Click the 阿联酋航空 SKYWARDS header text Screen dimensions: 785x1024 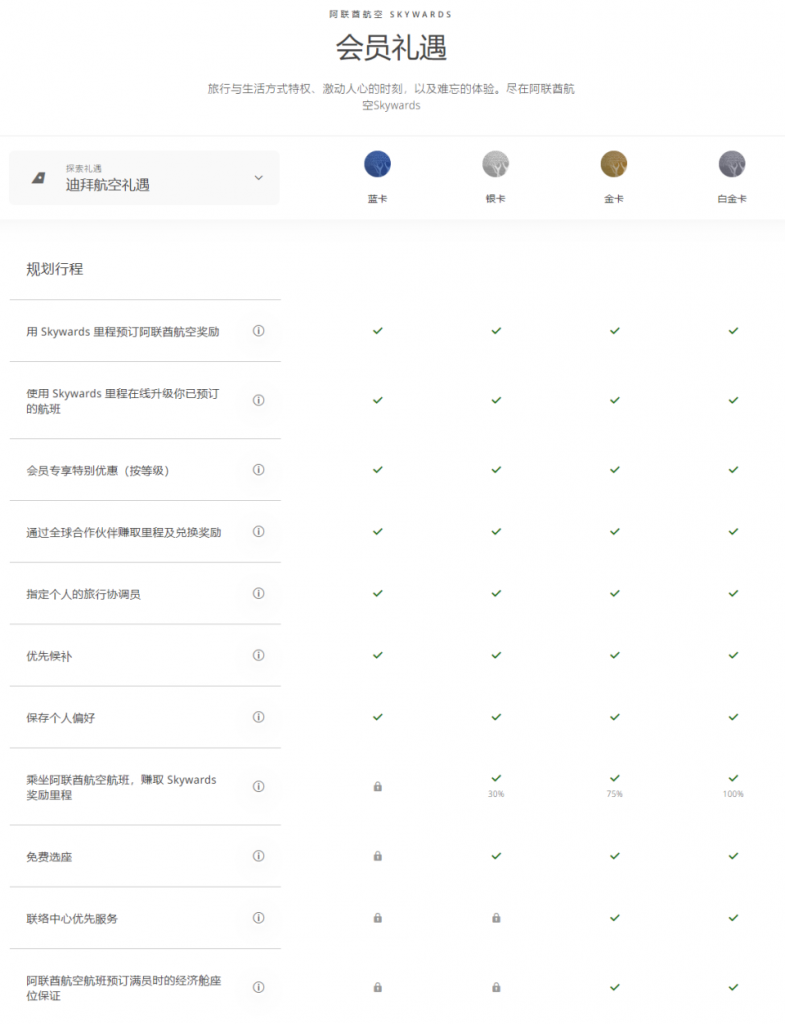(391, 14)
